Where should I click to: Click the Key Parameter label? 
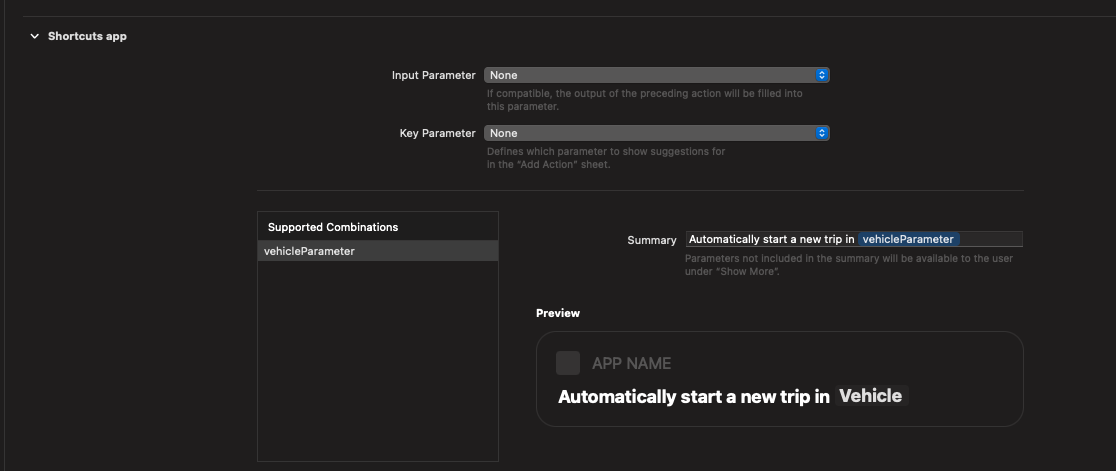pos(438,133)
